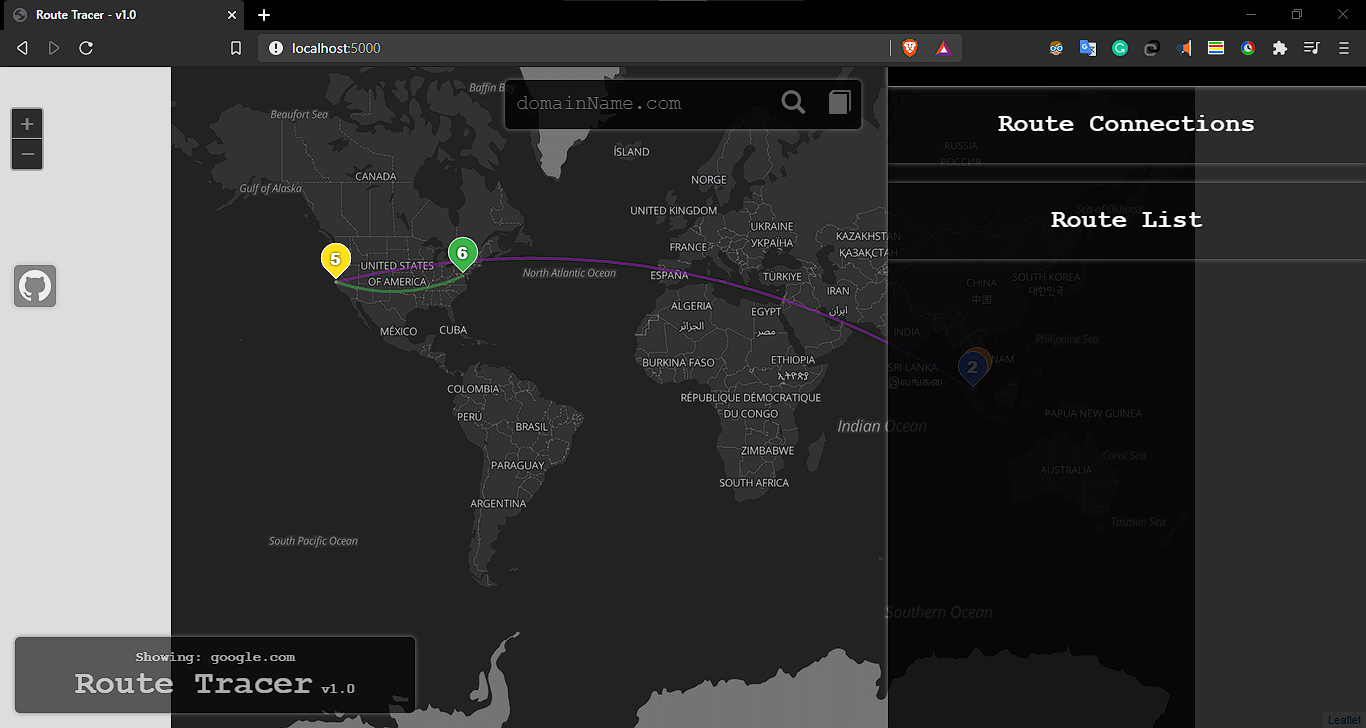Open Brave Rewards triangle icon
The height and width of the screenshot is (728, 1366).
[943, 48]
